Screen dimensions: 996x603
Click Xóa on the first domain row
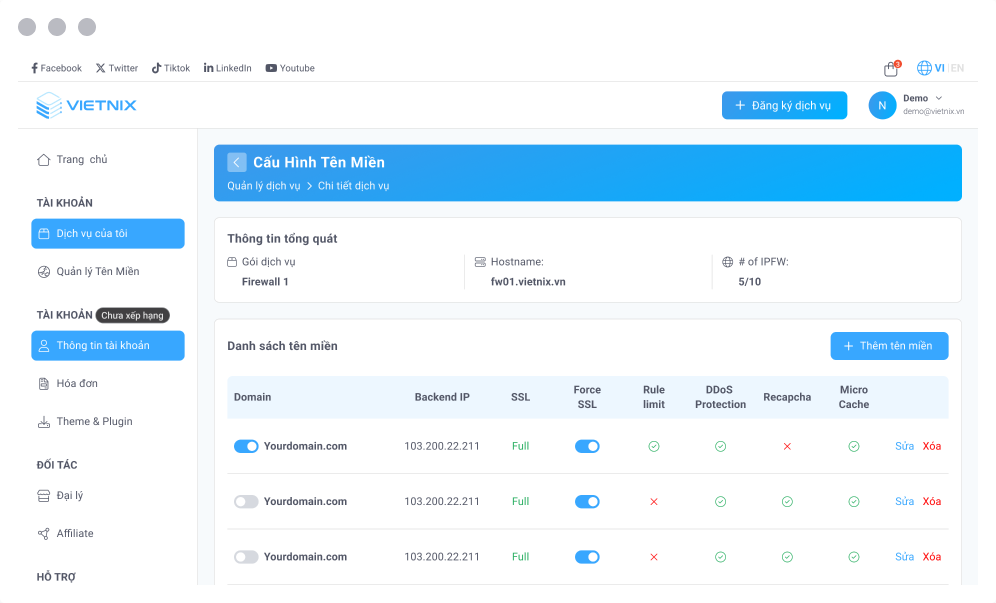click(x=932, y=446)
